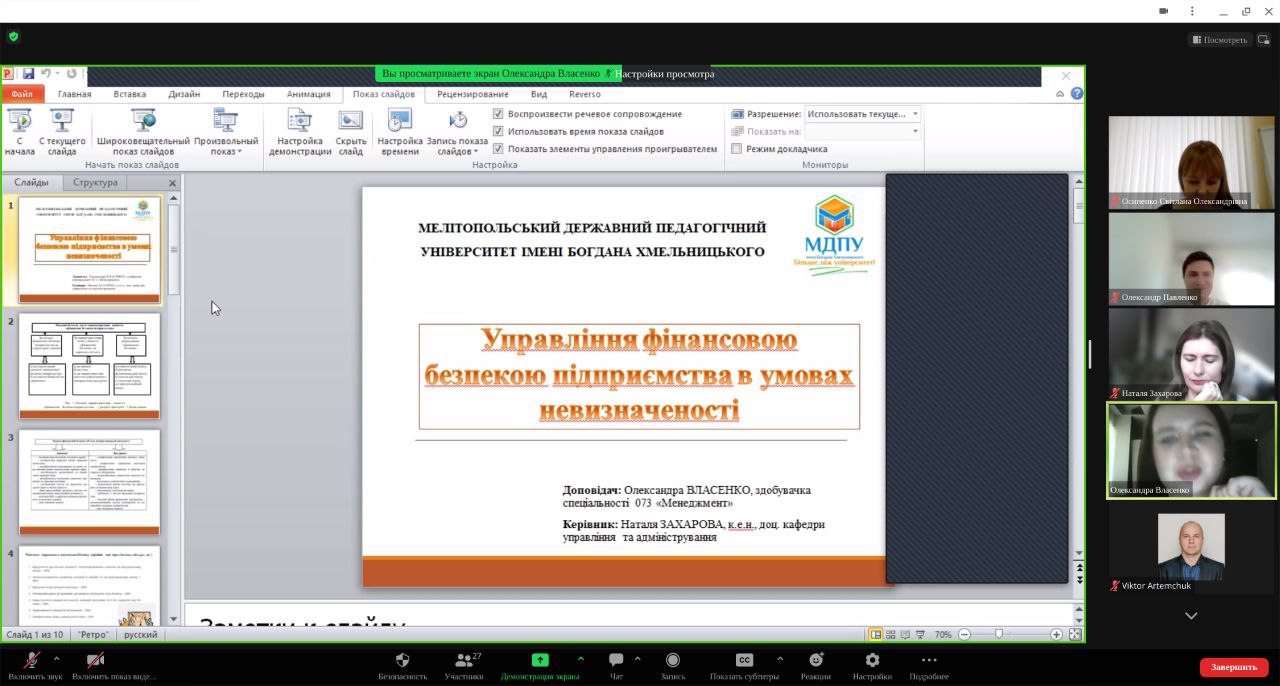This screenshot has width=1280, height=686.
Task: Click the Show Subtitles CC icon
Action: [744, 660]
